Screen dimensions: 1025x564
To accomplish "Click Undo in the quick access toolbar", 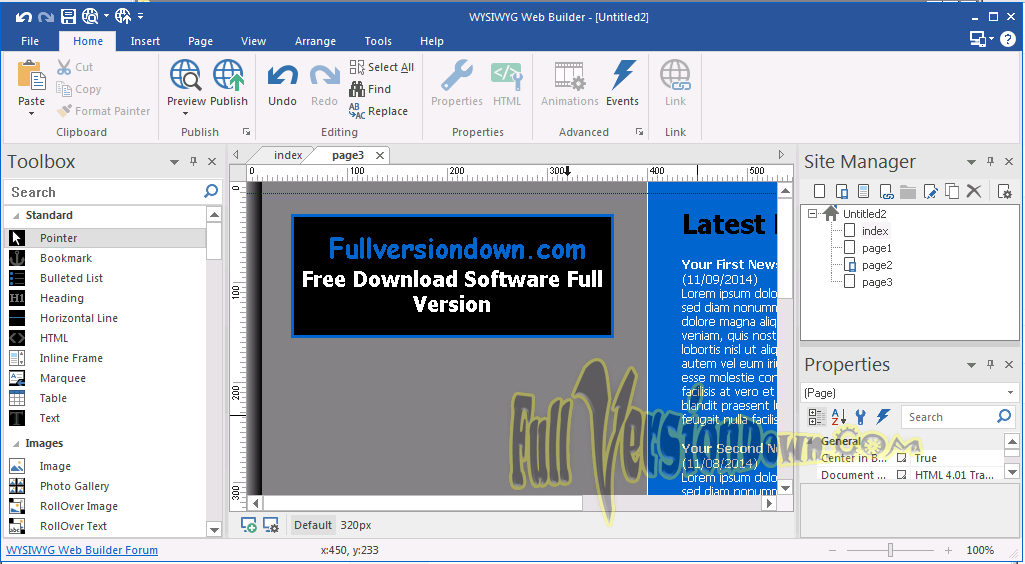I will point(24,17).
